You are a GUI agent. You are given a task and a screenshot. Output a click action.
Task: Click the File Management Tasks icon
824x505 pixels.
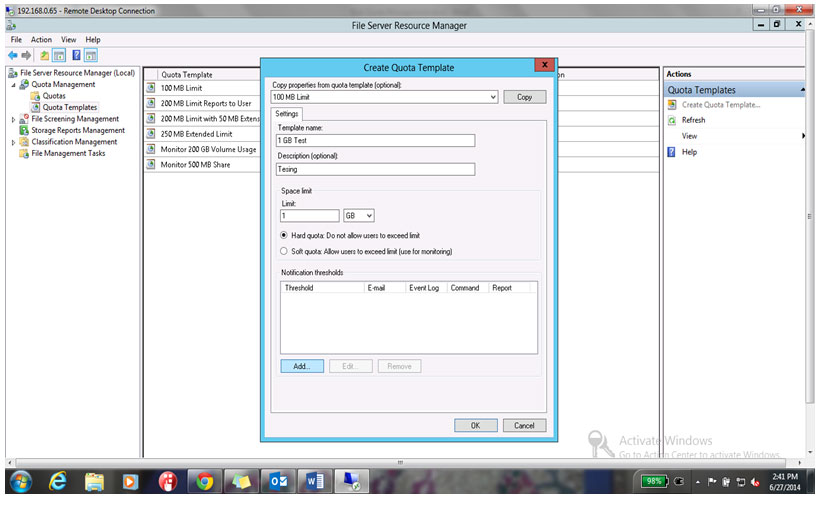click(24, 153)
